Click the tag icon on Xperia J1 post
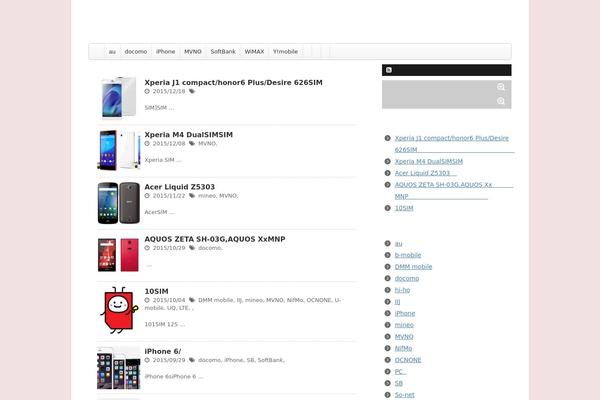Viewport: 600px width, 400px height. (192, 91)
